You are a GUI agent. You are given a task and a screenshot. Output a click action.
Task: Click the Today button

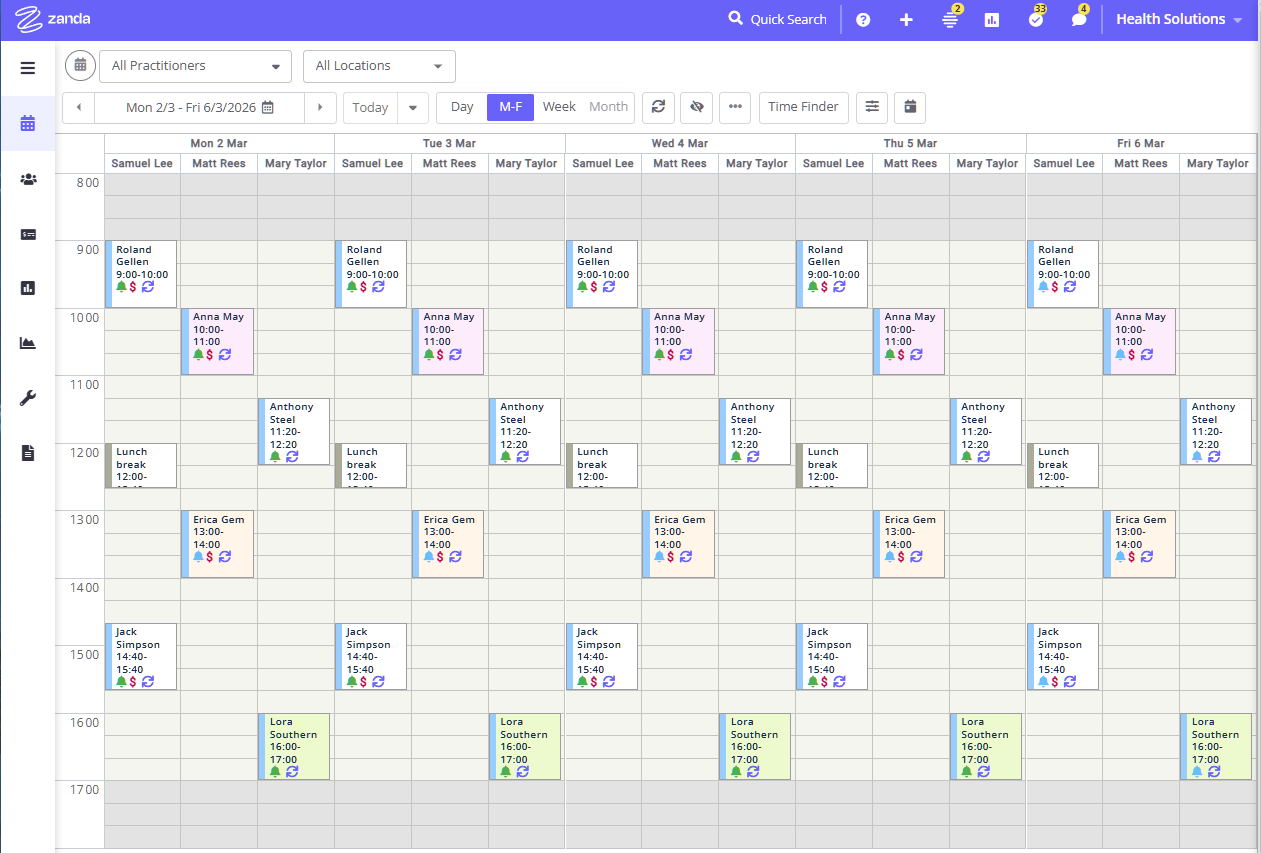pyautogui.click(x=370, y=108)
